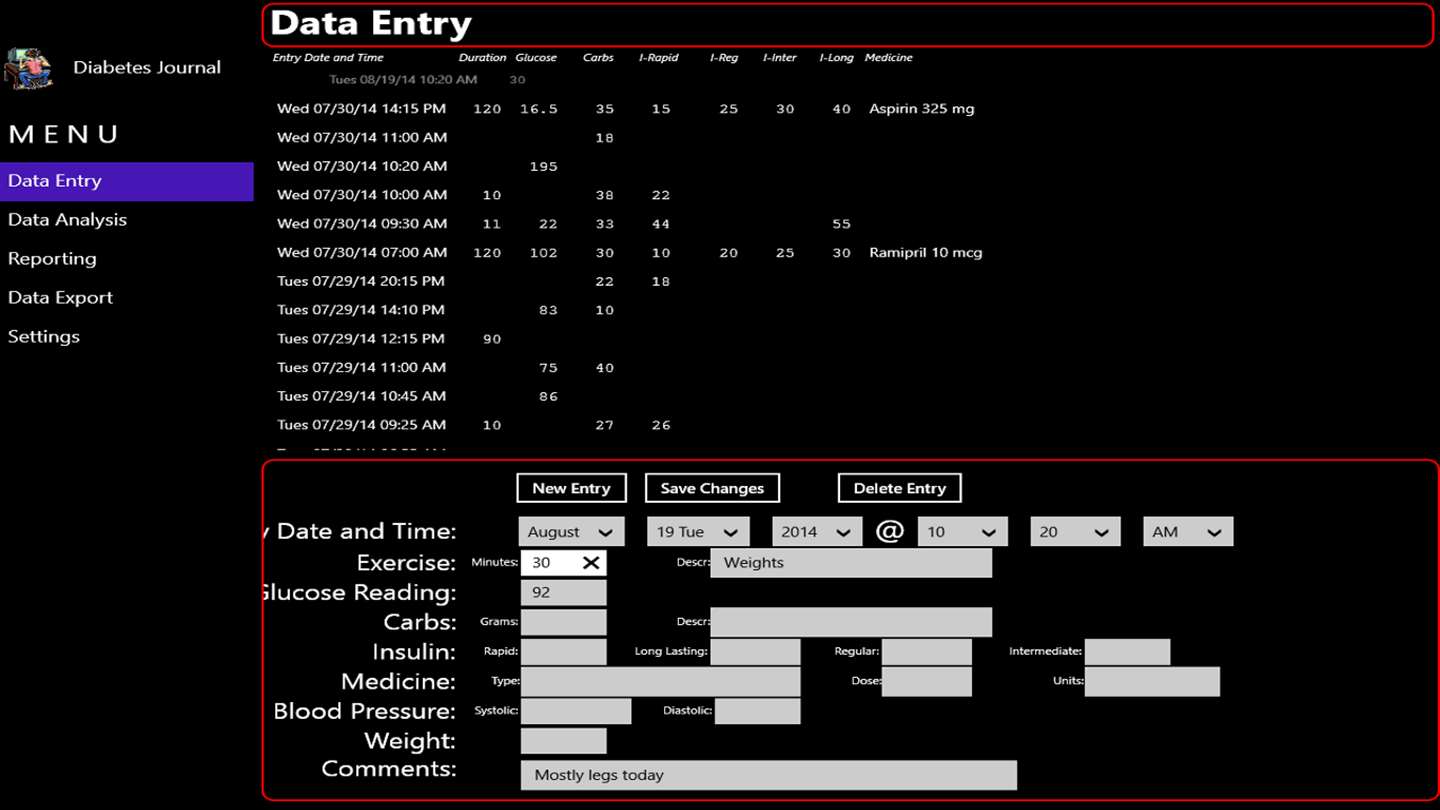The image size is (1440, 810).
Task: Click the glucose value 195
Action: pyautogui.click(x=544, y=167)
